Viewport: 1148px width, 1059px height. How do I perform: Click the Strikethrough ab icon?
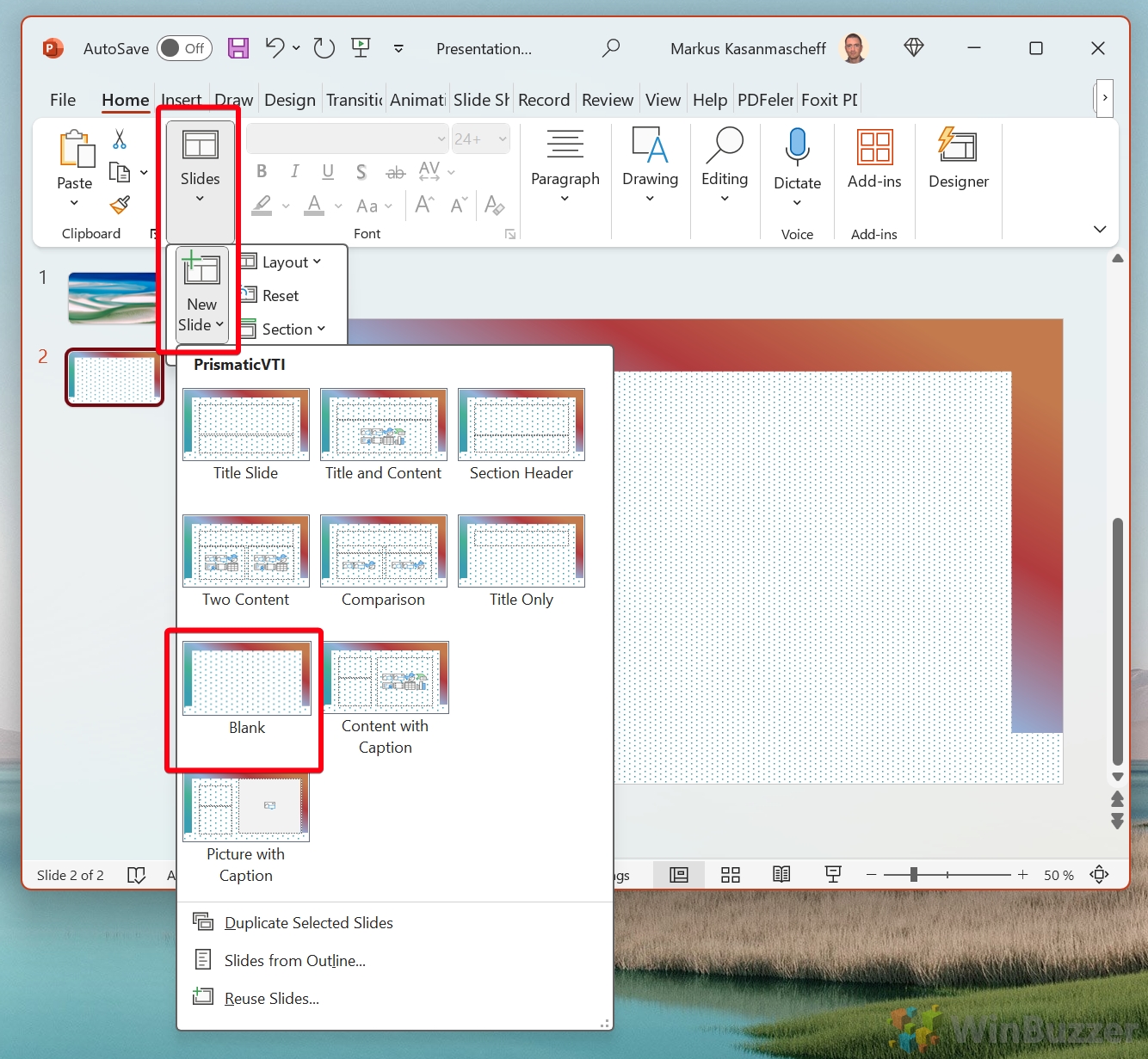395,172
